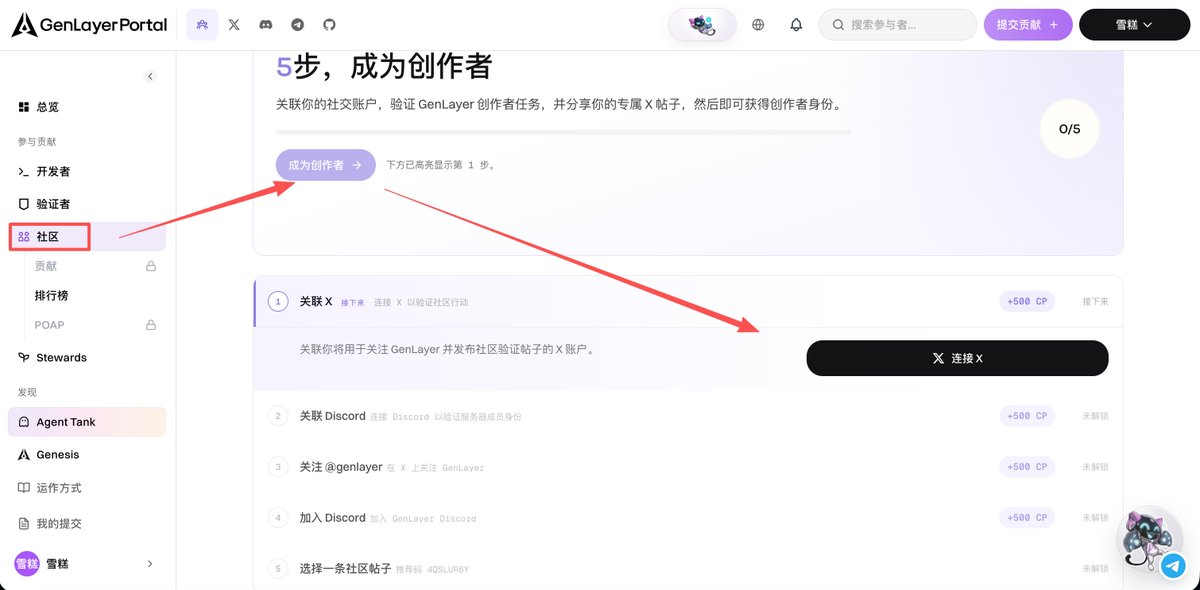This screenshot has width=1200, height=590.
Task: Click the 连接 X button
Action: [957, 358]
